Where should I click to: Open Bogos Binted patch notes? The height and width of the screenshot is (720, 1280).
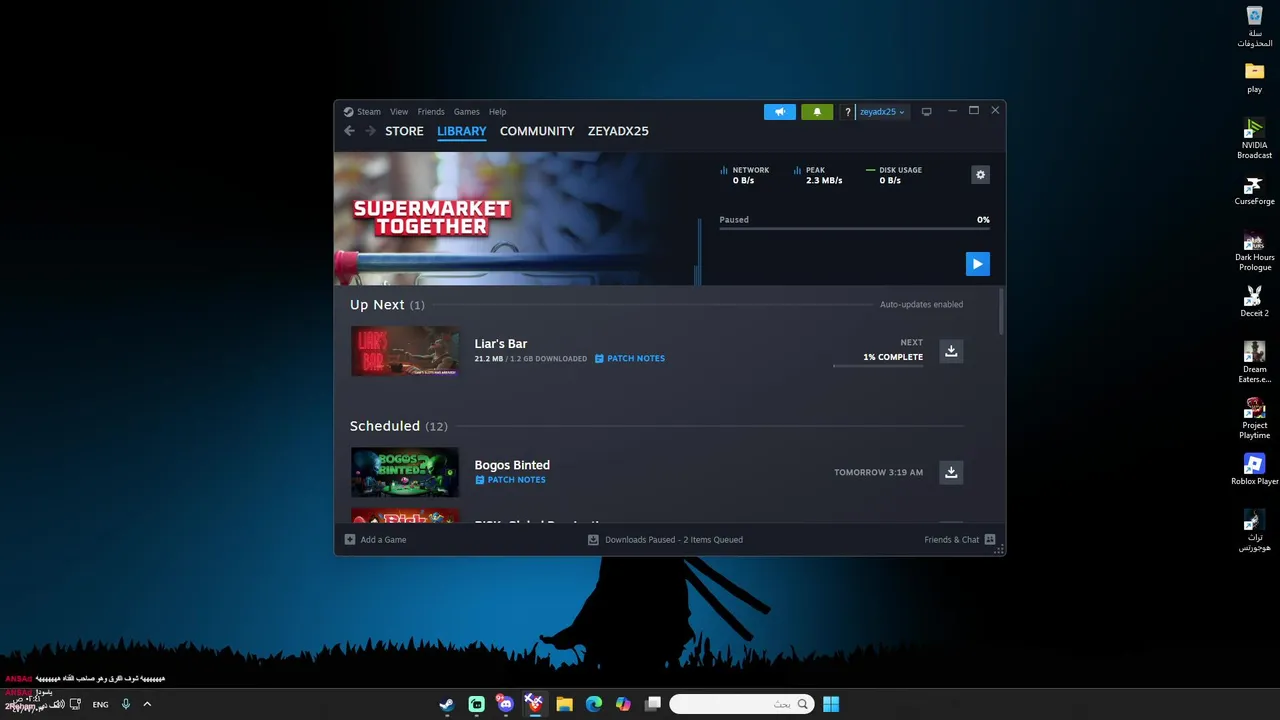click(x=510, y=480)
